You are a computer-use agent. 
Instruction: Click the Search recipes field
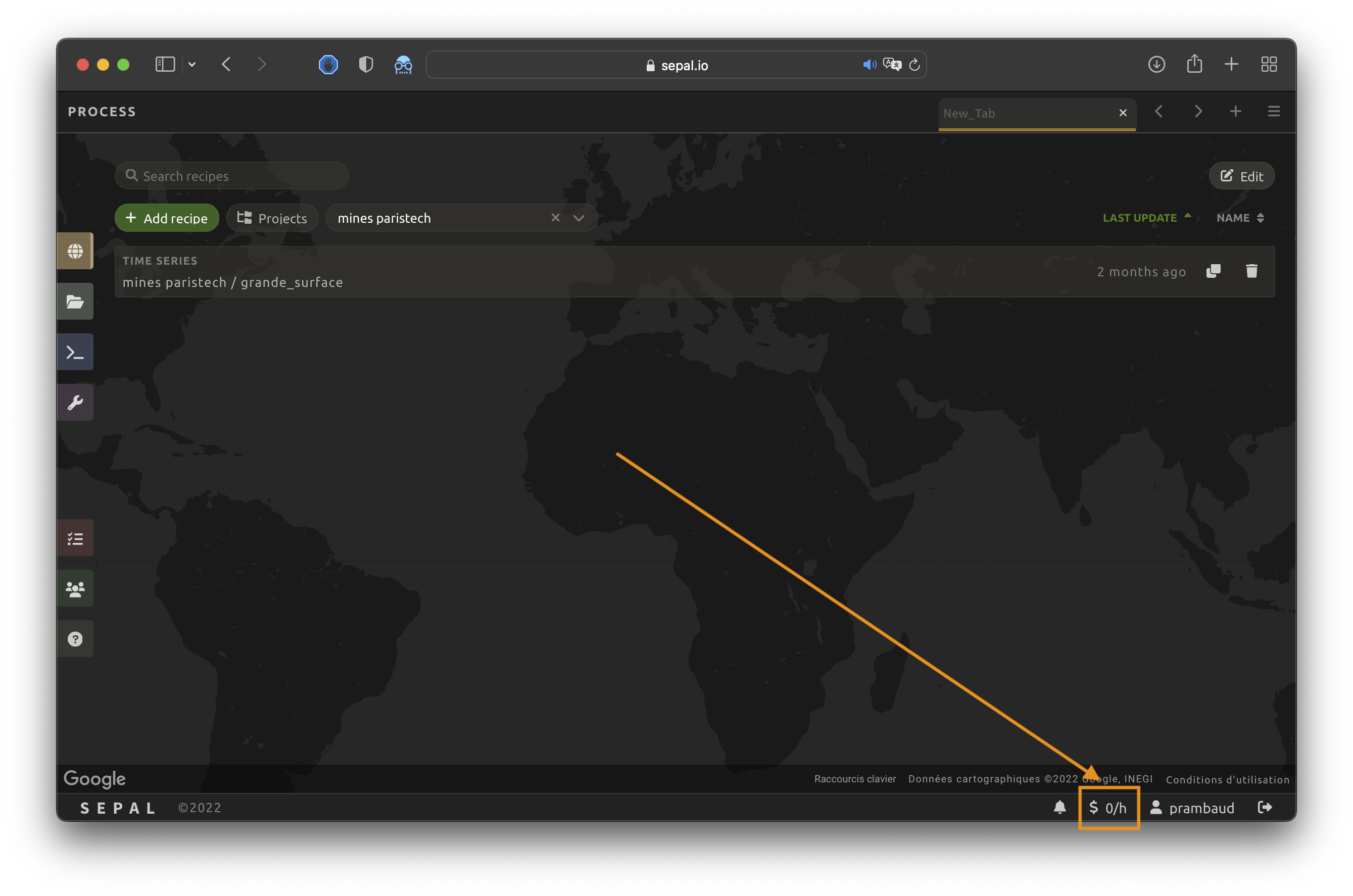pos(231,175)
